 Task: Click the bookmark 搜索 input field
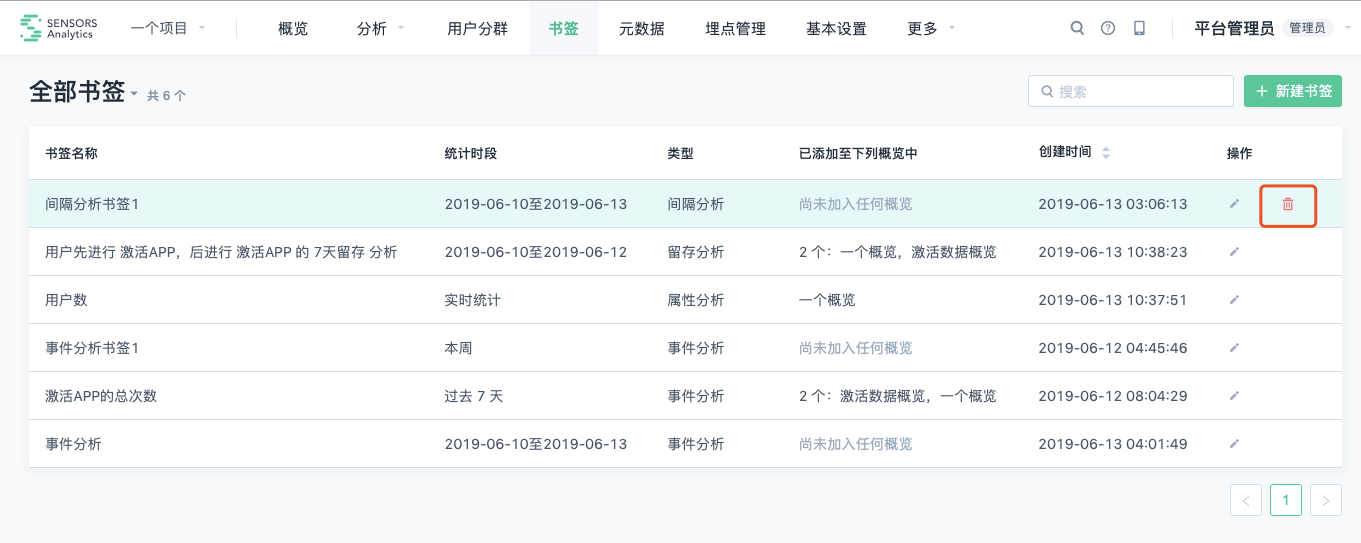coord(1131,91)
